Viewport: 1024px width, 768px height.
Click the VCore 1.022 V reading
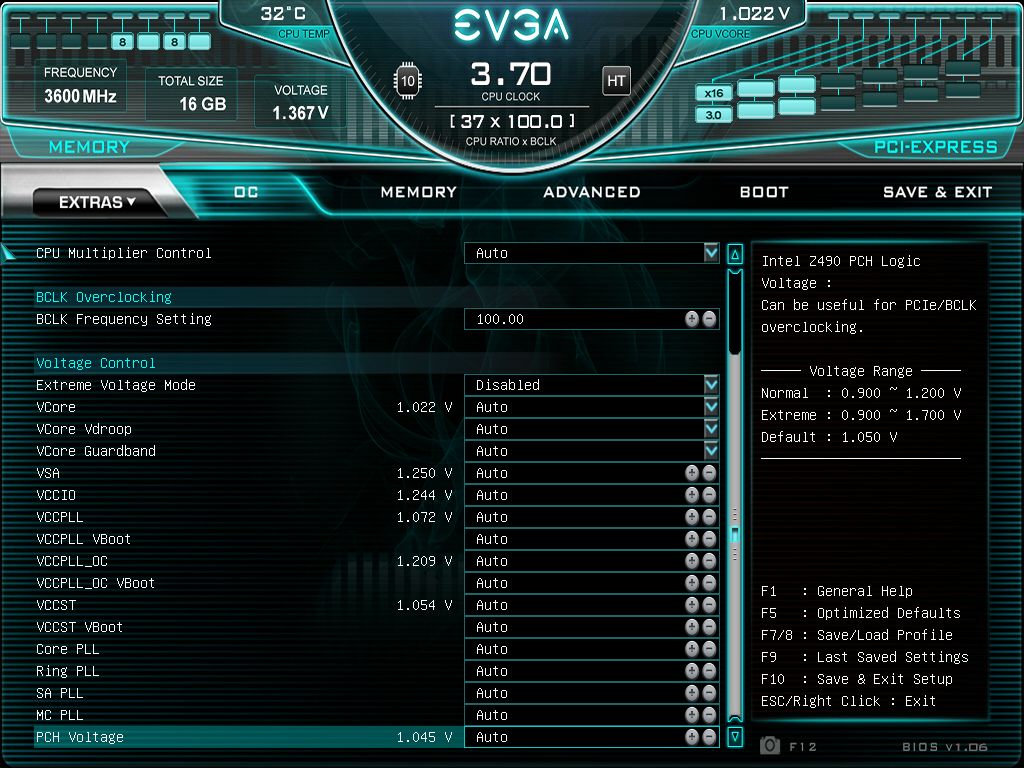pos(424,407)
